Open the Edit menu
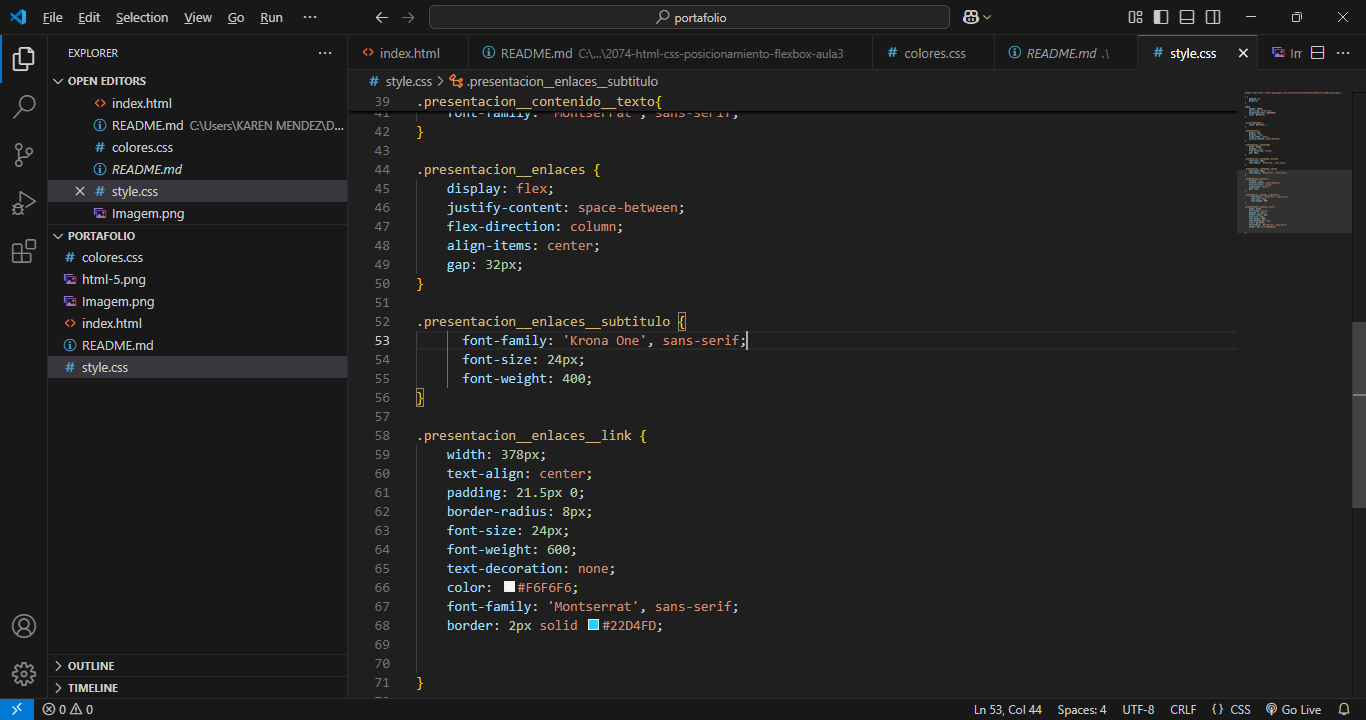Image resolution: width=1366 pixels, height=720 pixels. click(x=89, y=17)
